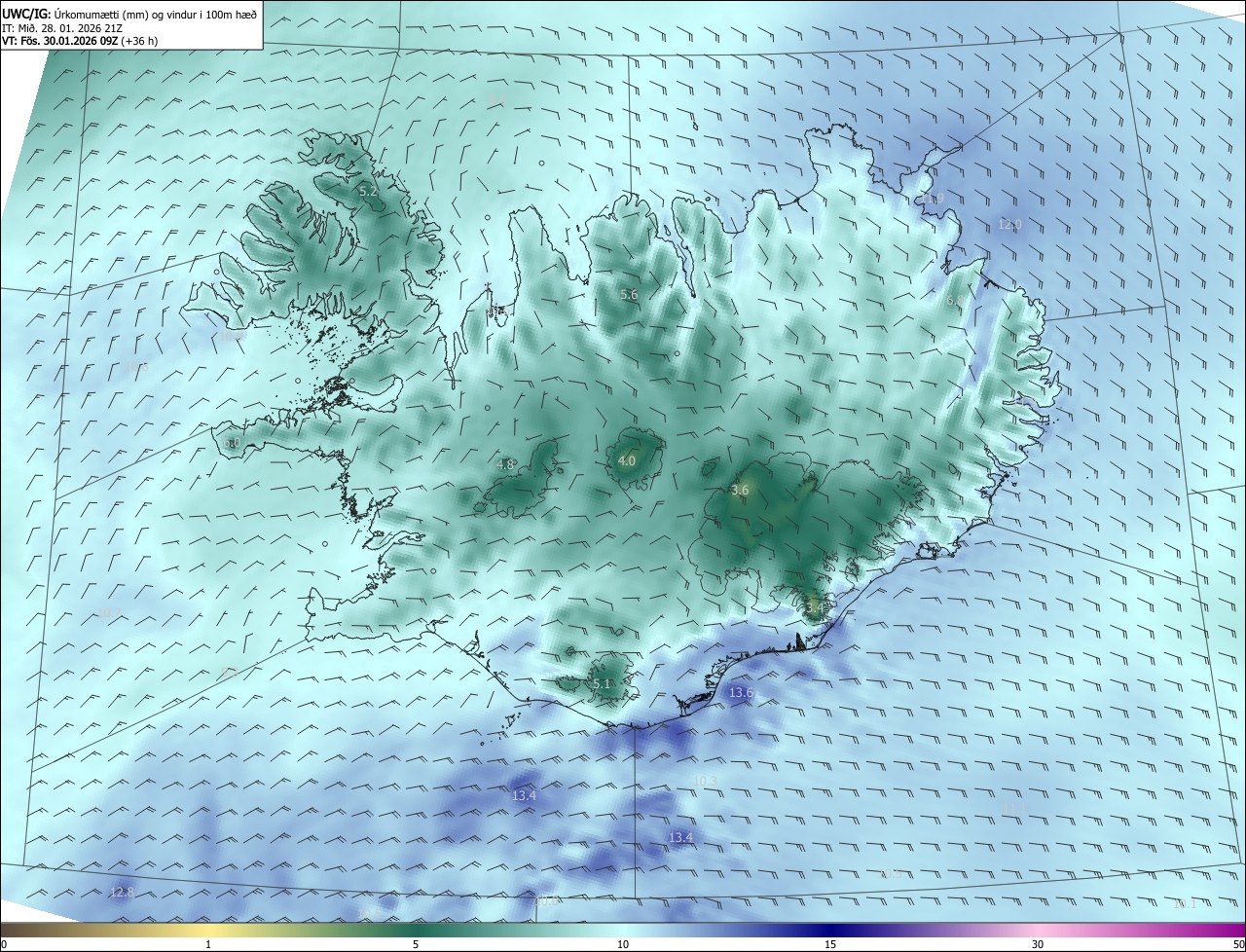Click the 12.0 value off the northeast coast
Image resolution: width=1246 pixels, height=952 pixels.
[x=1009, y=225]
